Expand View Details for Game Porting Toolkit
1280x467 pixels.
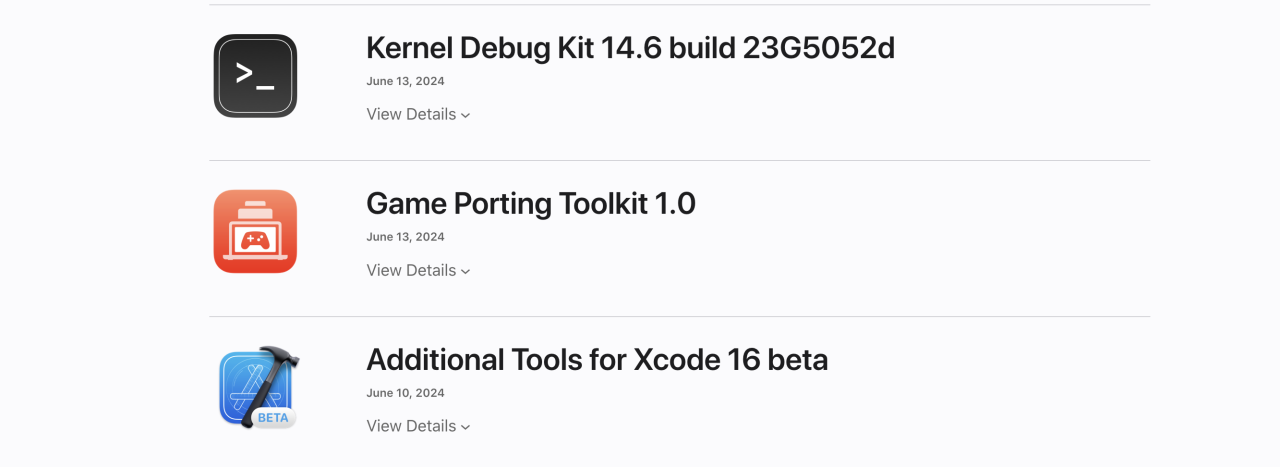(x=411, y=270)
